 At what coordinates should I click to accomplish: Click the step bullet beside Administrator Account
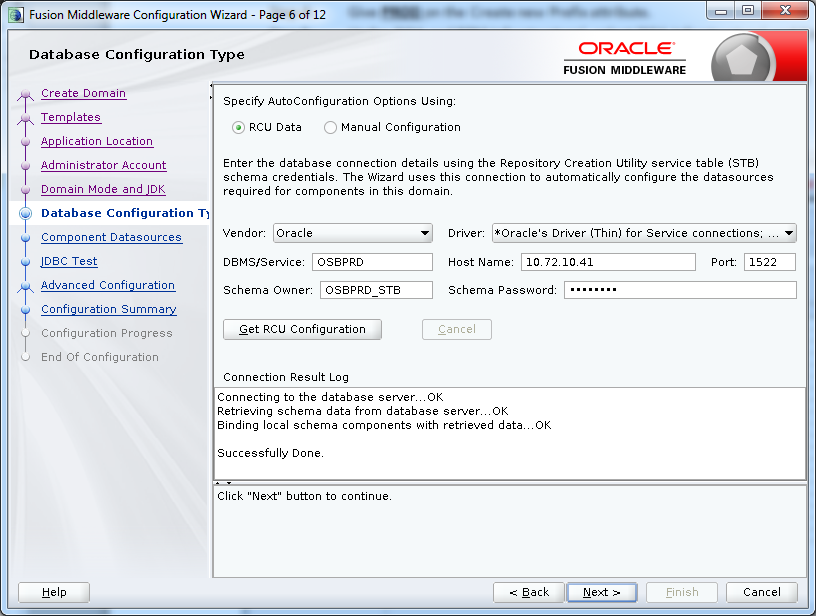[x=26, y=165]
